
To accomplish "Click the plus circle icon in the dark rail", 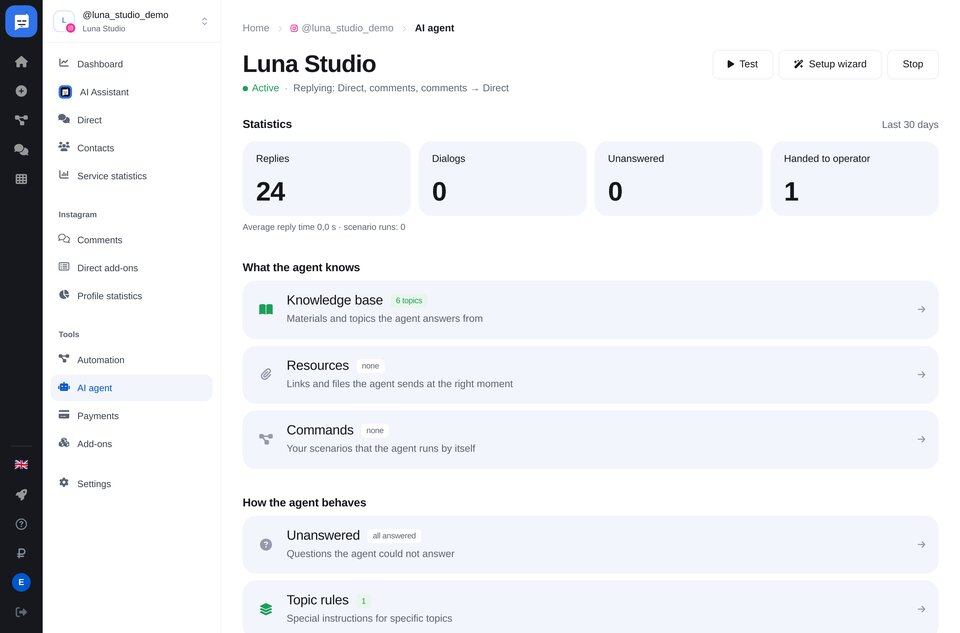I will click(x=21, y=91).
